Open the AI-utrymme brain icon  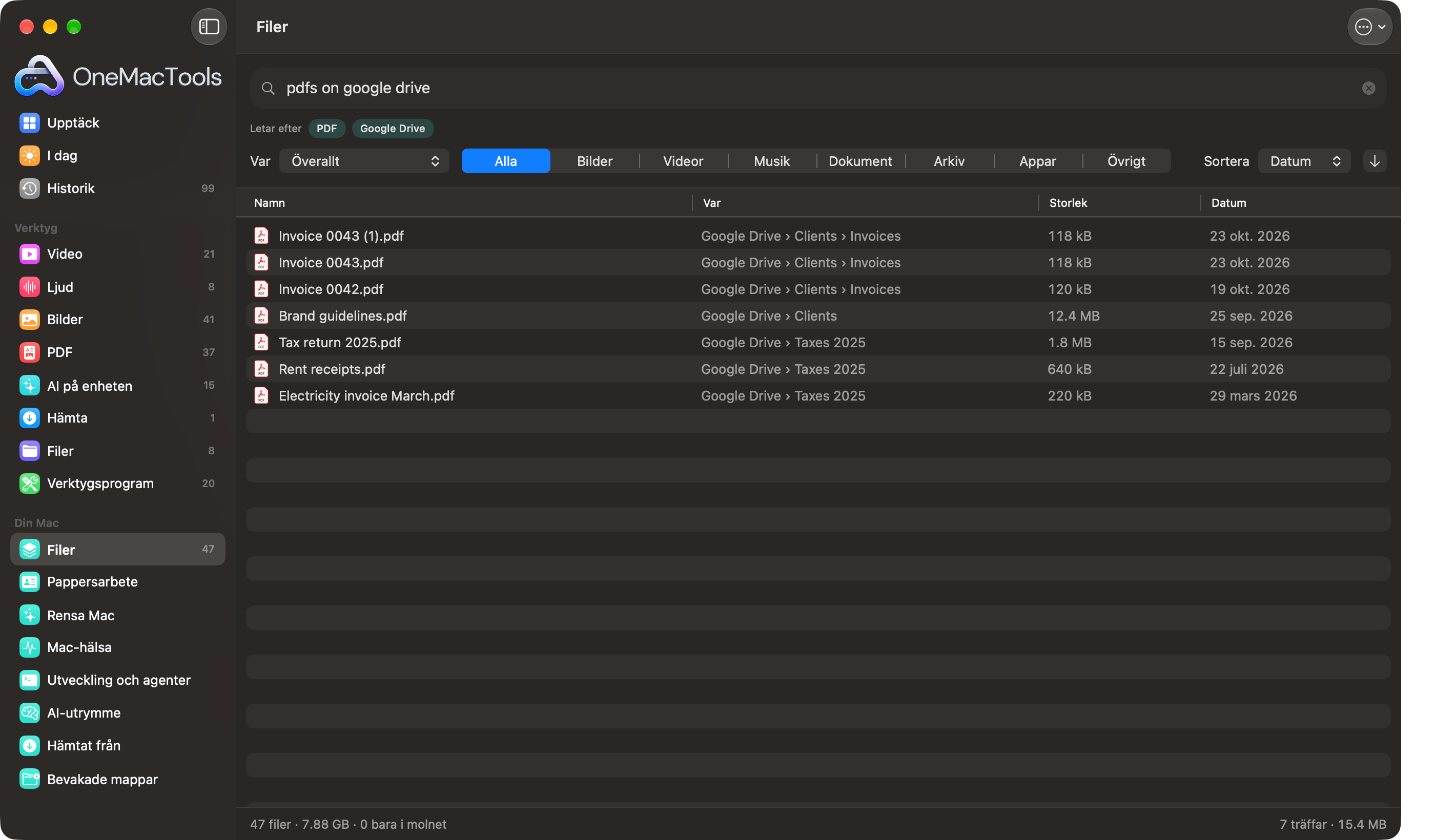pos(30,712)
